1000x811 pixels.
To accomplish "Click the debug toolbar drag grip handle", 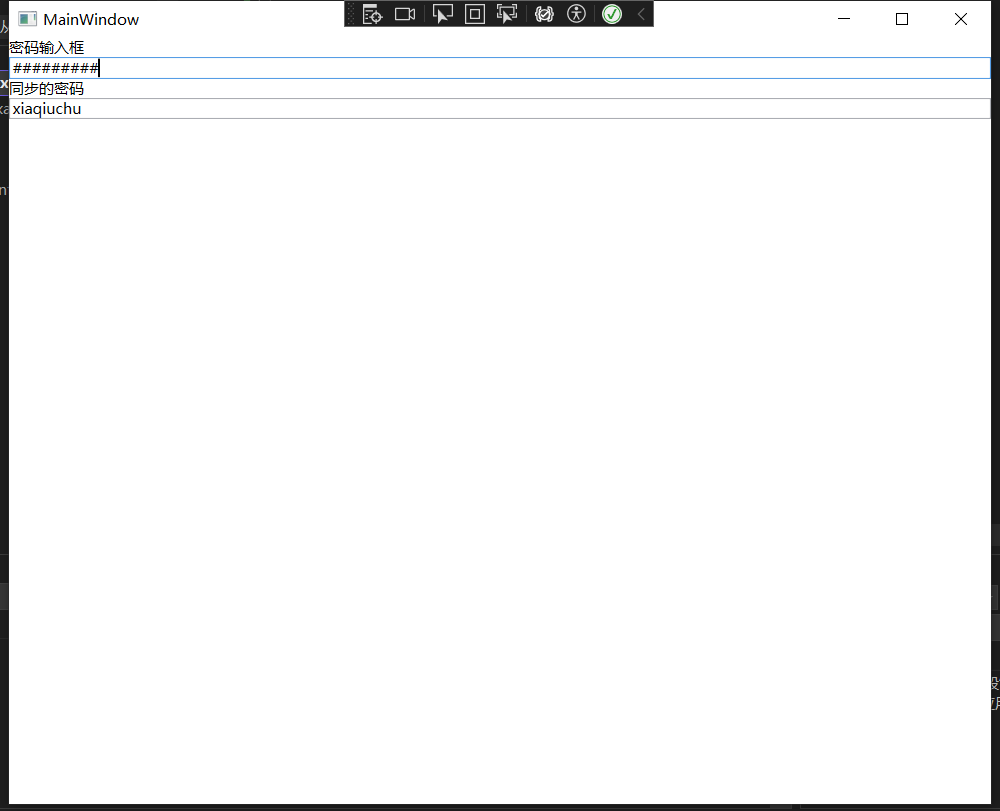I will pos(351,14).
